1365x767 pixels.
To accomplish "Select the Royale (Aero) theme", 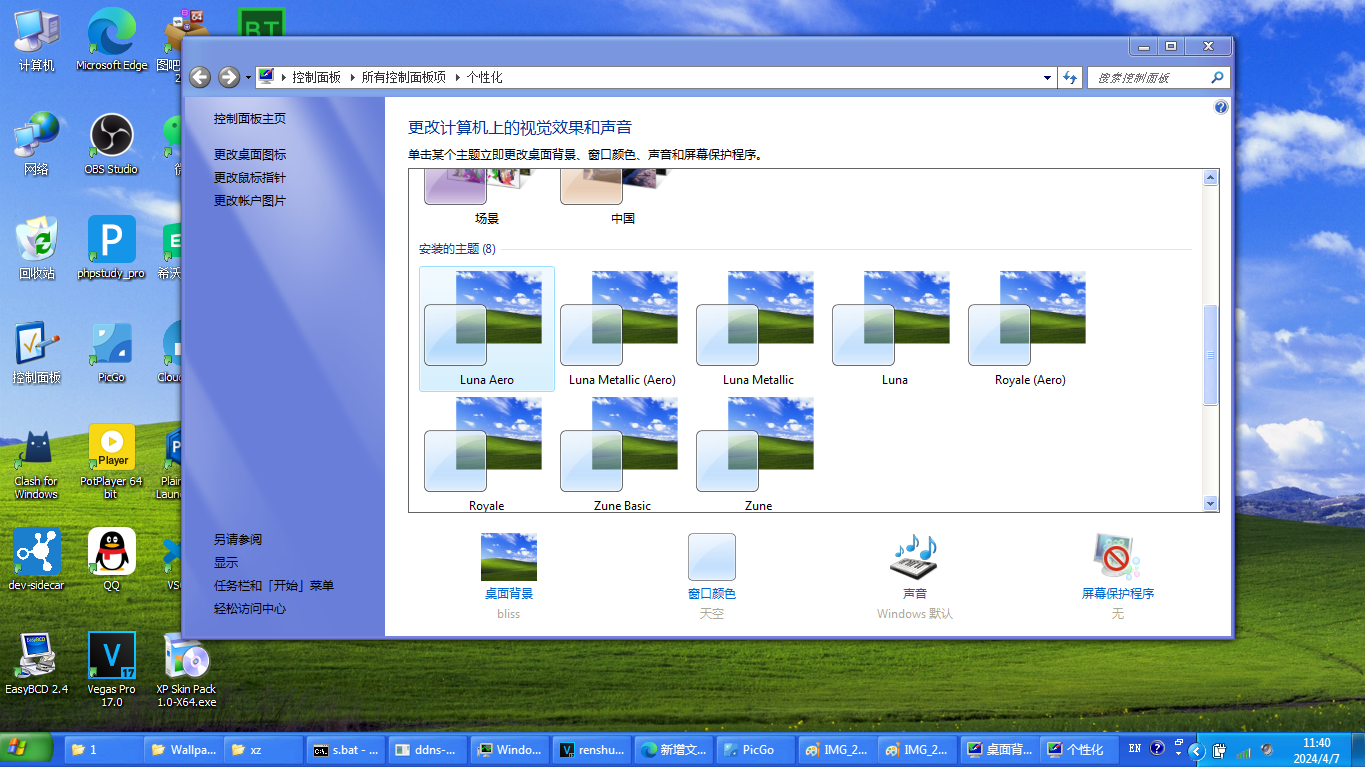I will coord(1030,329).
